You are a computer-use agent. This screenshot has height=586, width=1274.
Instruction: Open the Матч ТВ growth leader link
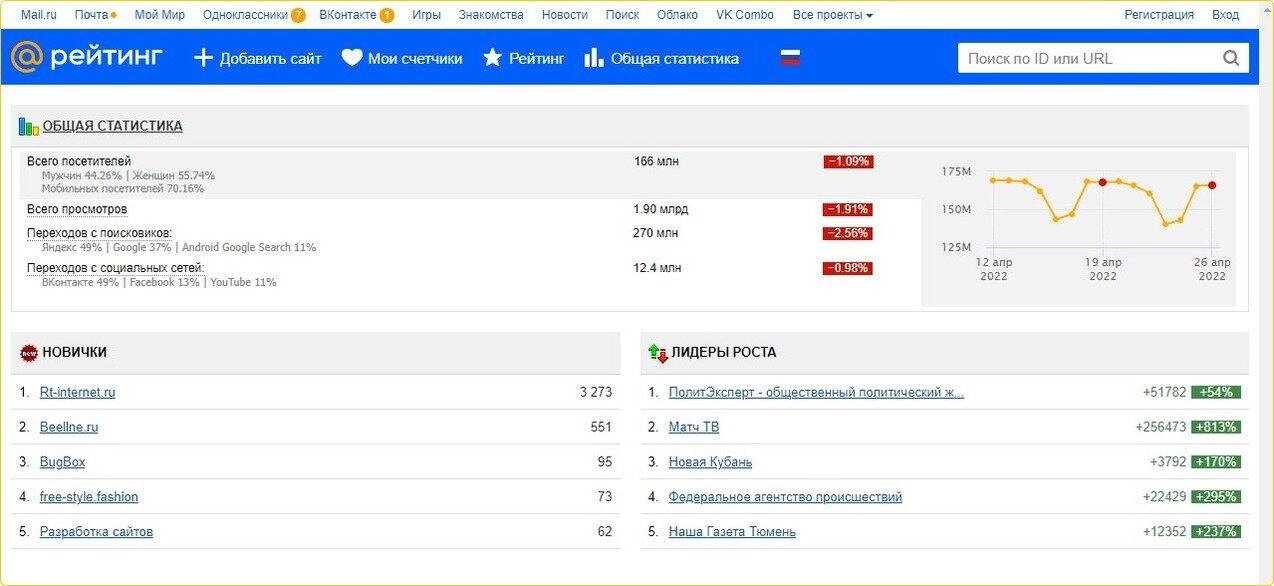(x=693, y=427)
